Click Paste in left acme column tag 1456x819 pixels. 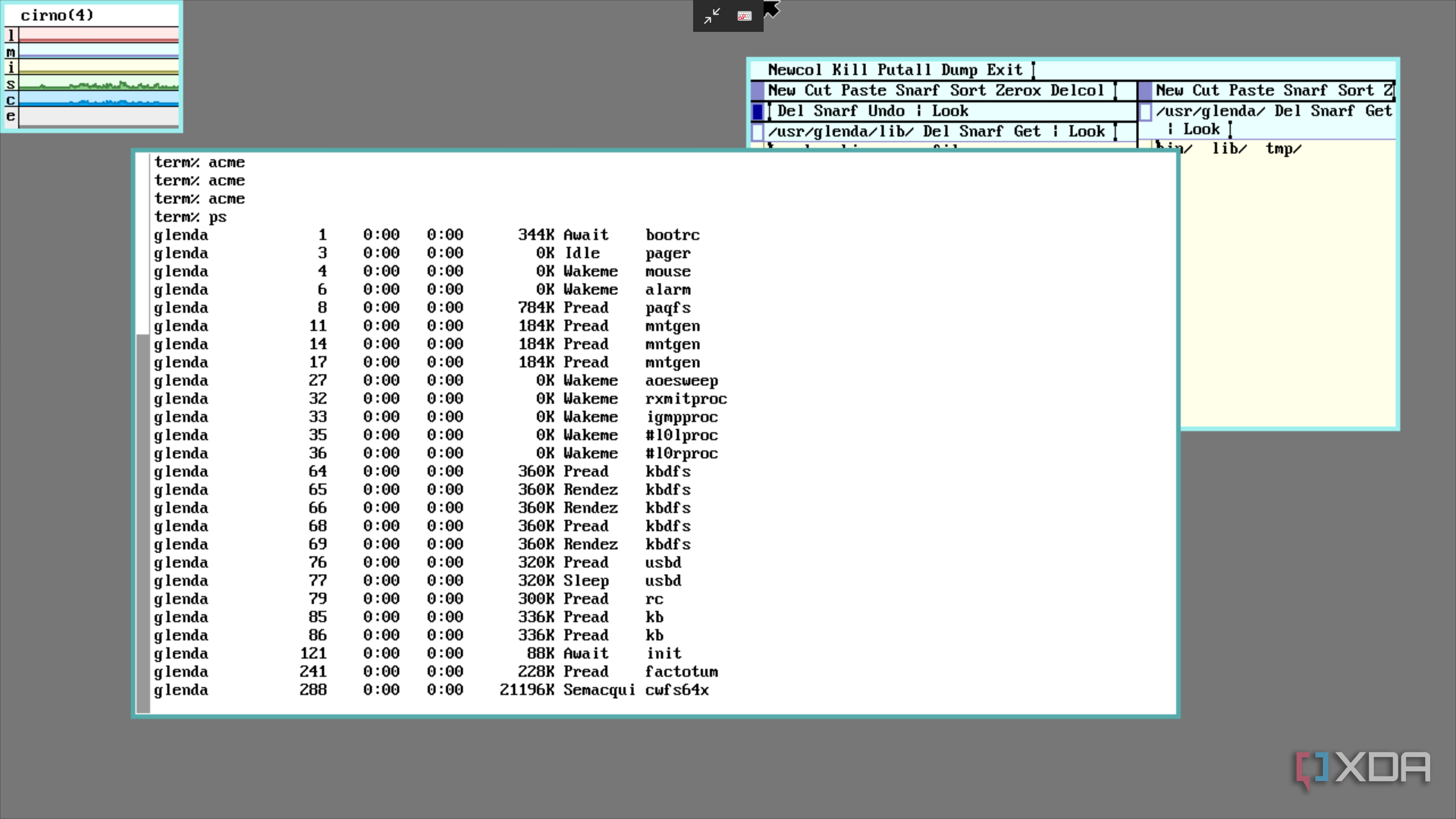pyautogui.click(x=863, y=90)
